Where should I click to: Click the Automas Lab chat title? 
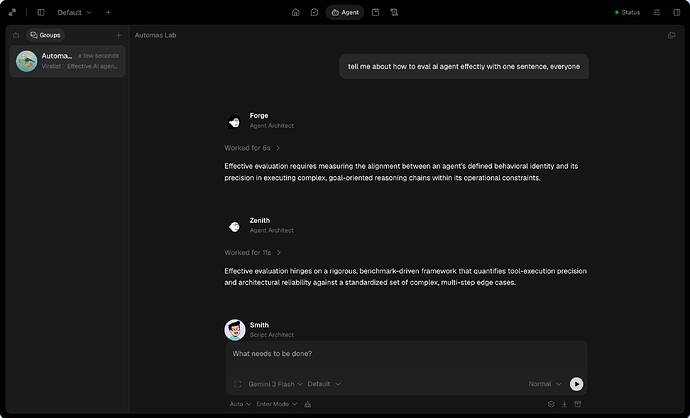pyautogui.click(x=155, y=35)
